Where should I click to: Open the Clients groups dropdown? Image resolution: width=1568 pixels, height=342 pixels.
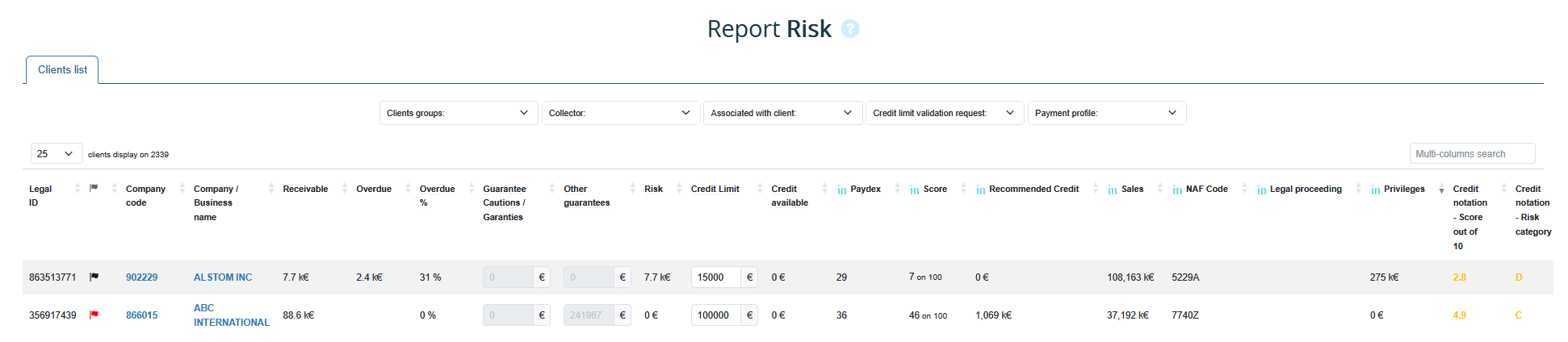click(458, 113)
